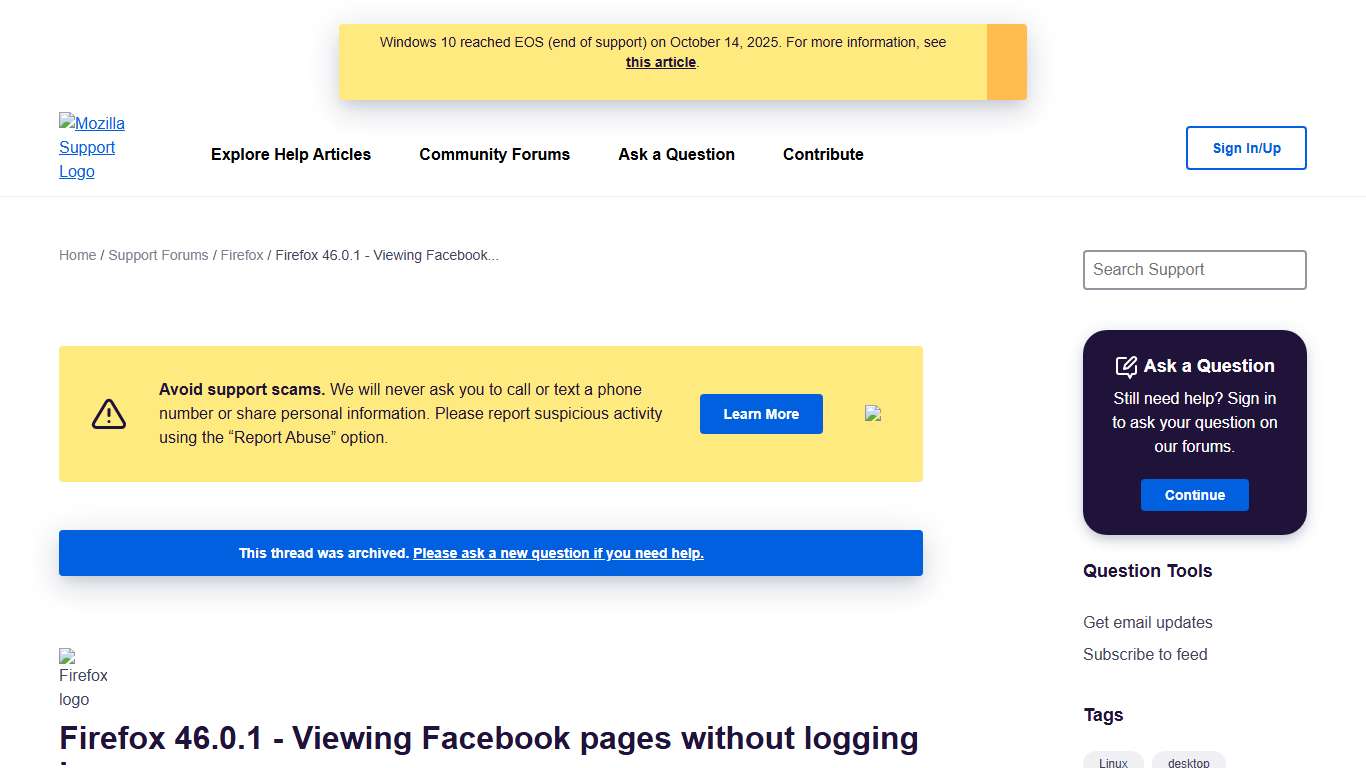Click the Linux tag

1113,761
